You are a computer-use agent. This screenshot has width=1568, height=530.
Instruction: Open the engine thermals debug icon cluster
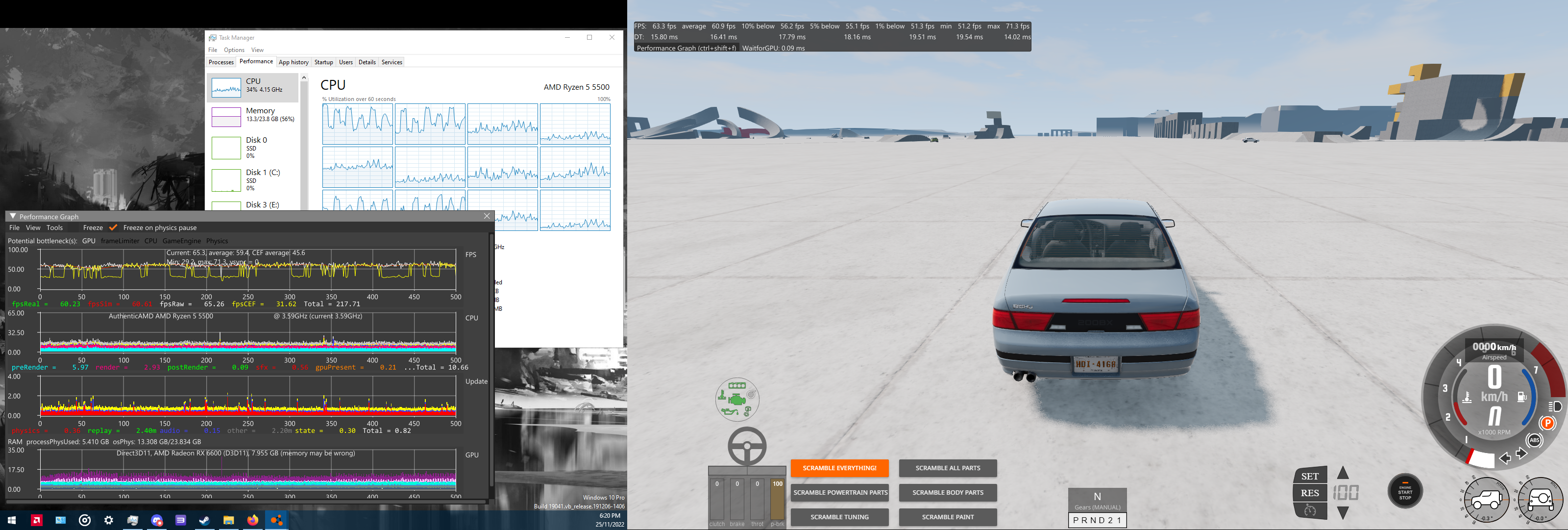pos(737,400)
